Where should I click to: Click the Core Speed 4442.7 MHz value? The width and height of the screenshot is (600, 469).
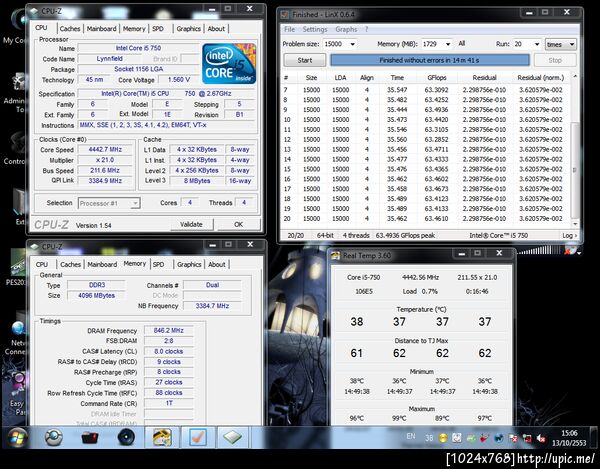pyautogui.click(x=105, y=150)
